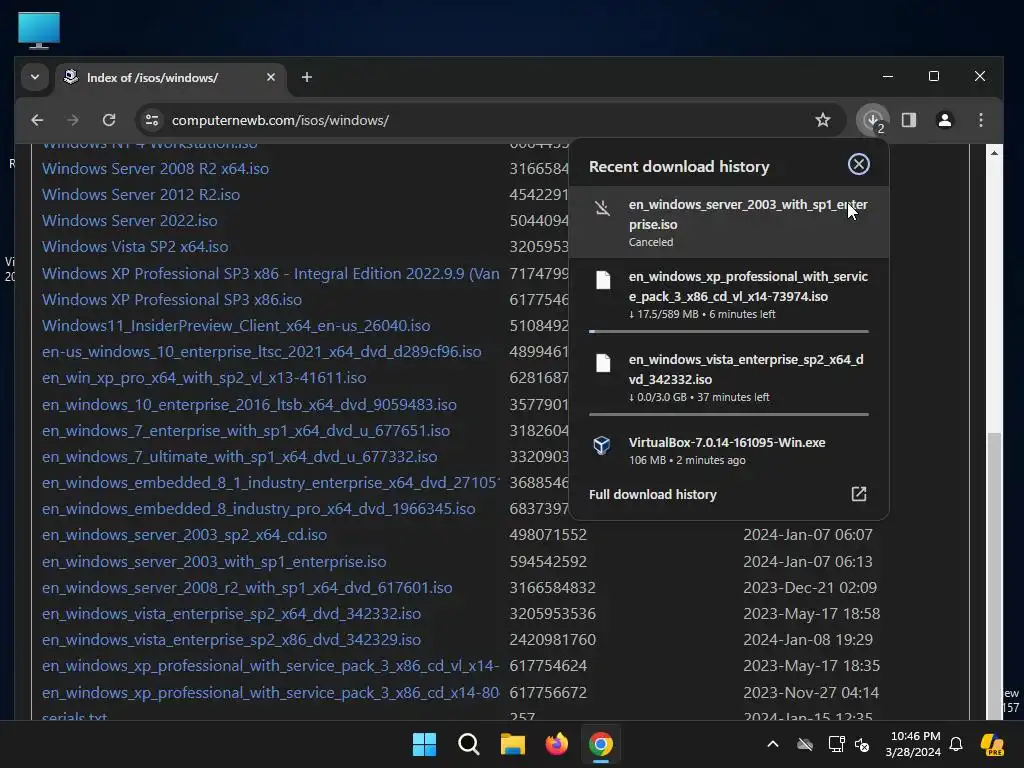The image size is (1024, 768).
Task: Click Windows Vista SP2 x64.iso link
Action: coord(135,247)
